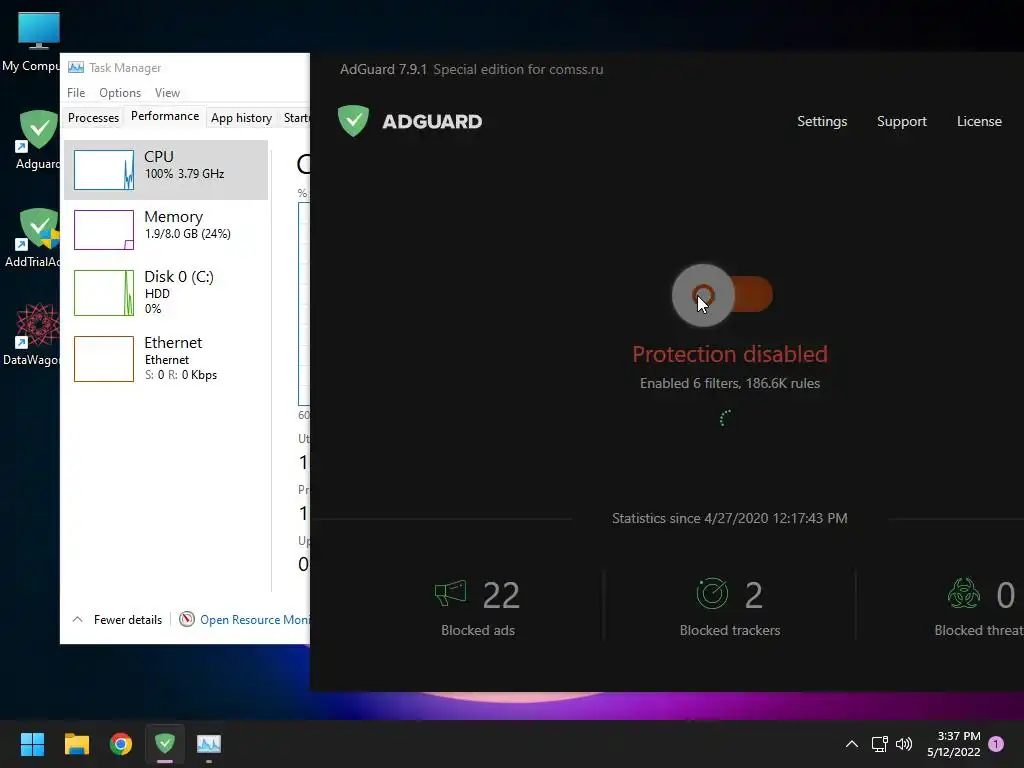Click the AdGuard taskbar icon
This screenshot has width=1024, height=768.
(x=165, y=744)
